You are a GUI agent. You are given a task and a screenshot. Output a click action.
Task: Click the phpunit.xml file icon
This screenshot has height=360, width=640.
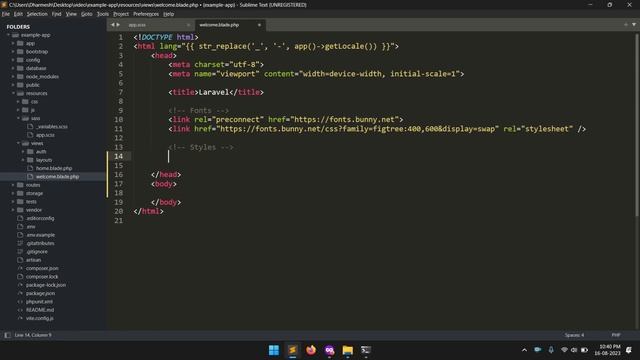tap(20, 302)
